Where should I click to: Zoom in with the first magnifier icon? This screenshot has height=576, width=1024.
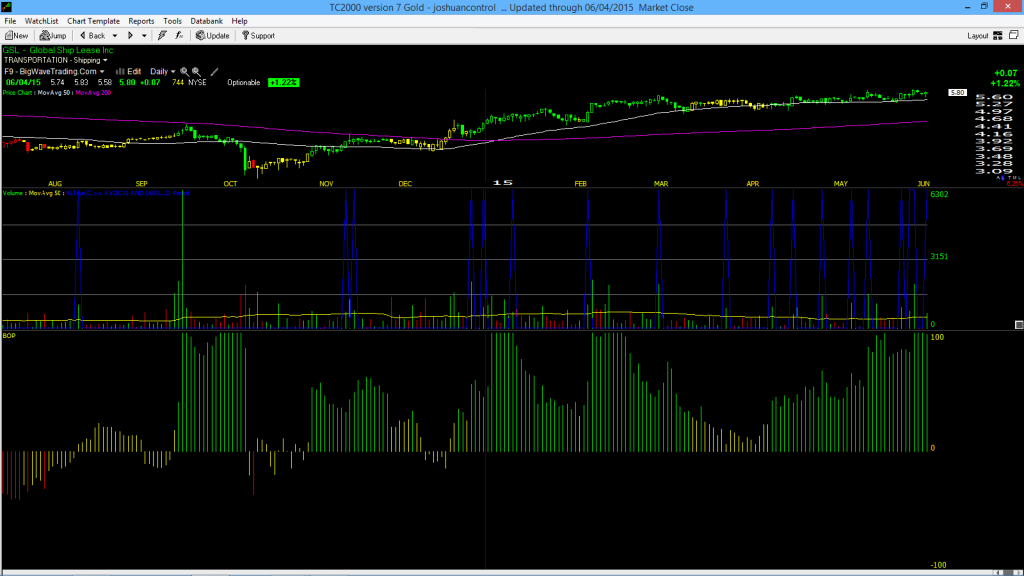[x=184, y=72]
